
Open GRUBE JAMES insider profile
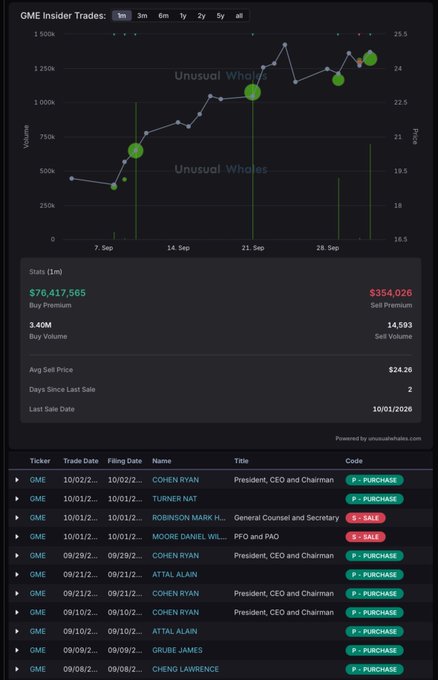177,650
